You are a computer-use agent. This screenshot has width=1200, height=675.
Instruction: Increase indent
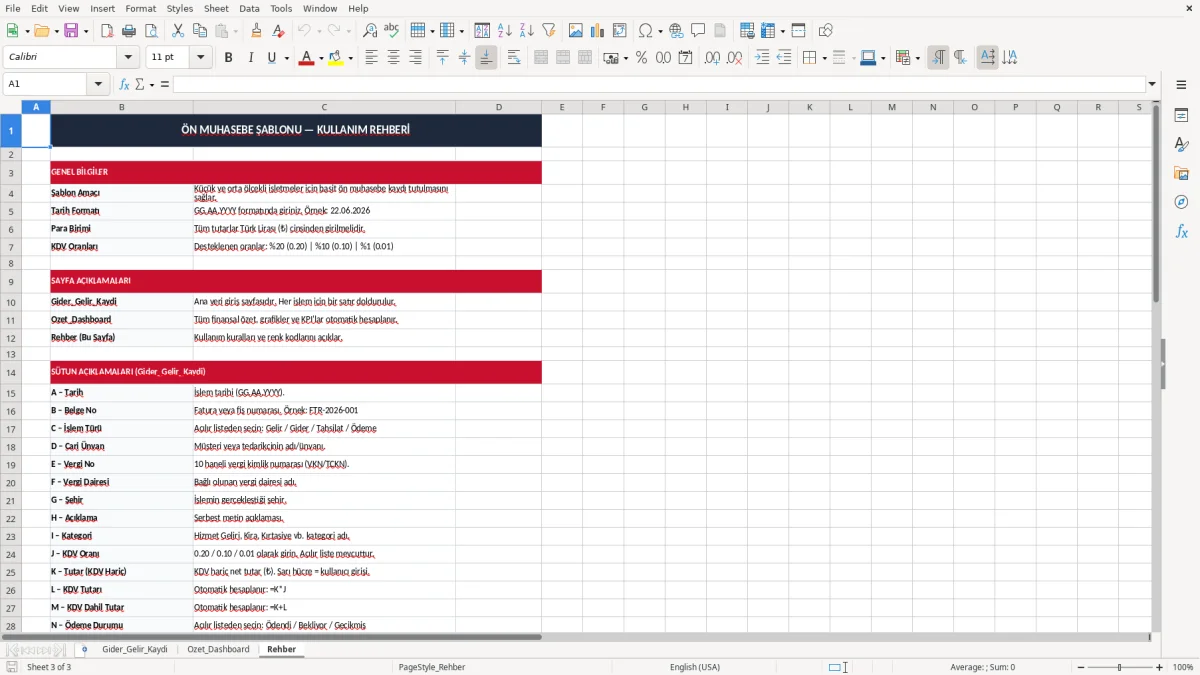tap(762, 58)
